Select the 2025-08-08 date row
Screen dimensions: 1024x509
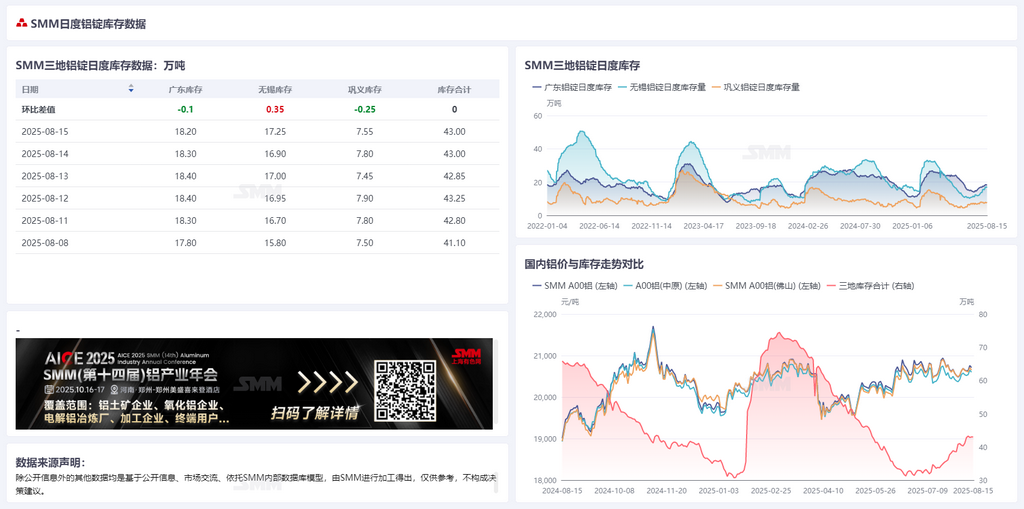[257, 242]
